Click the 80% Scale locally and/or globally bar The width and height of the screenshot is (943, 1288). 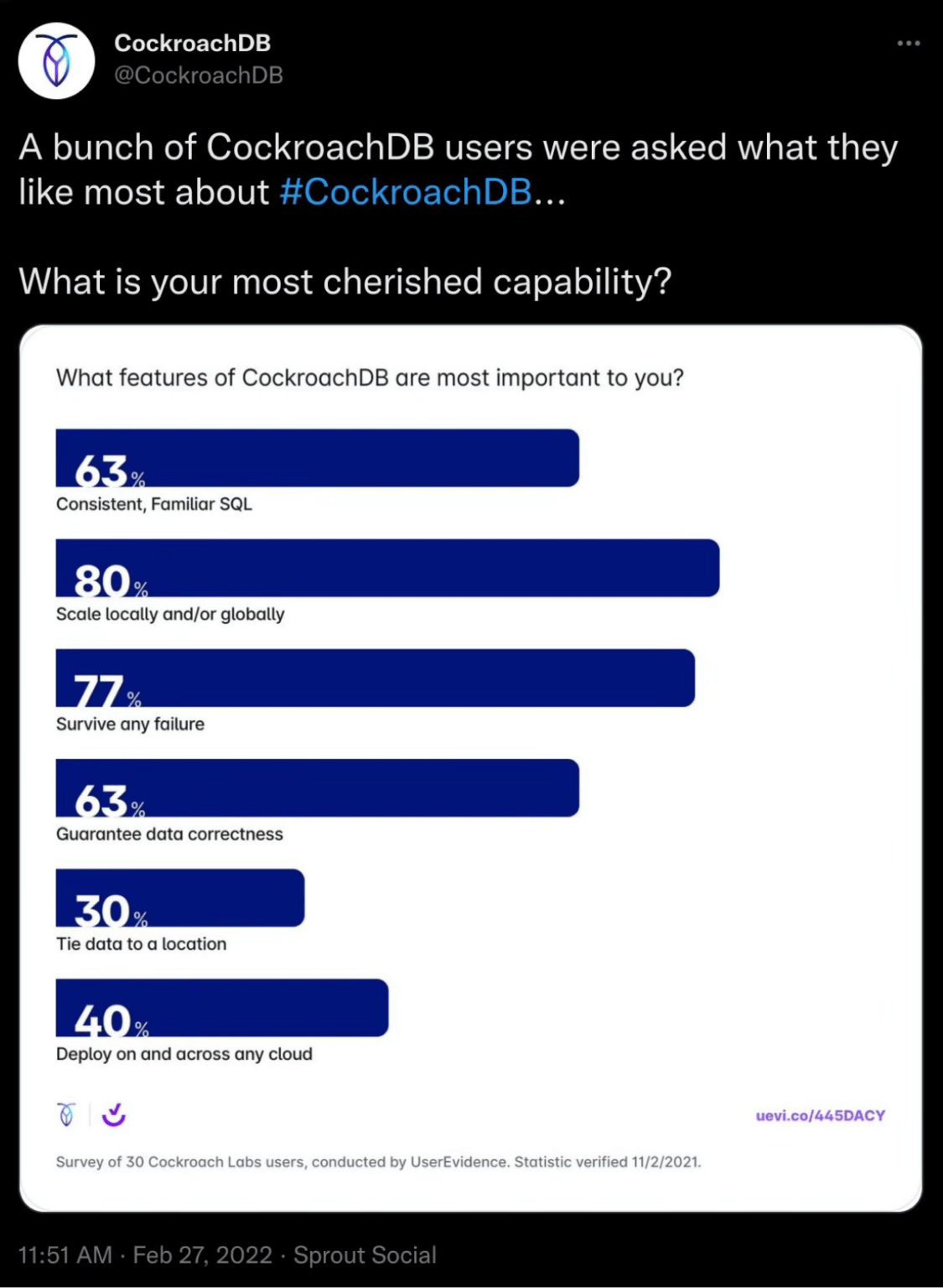[x=387, y=568]
